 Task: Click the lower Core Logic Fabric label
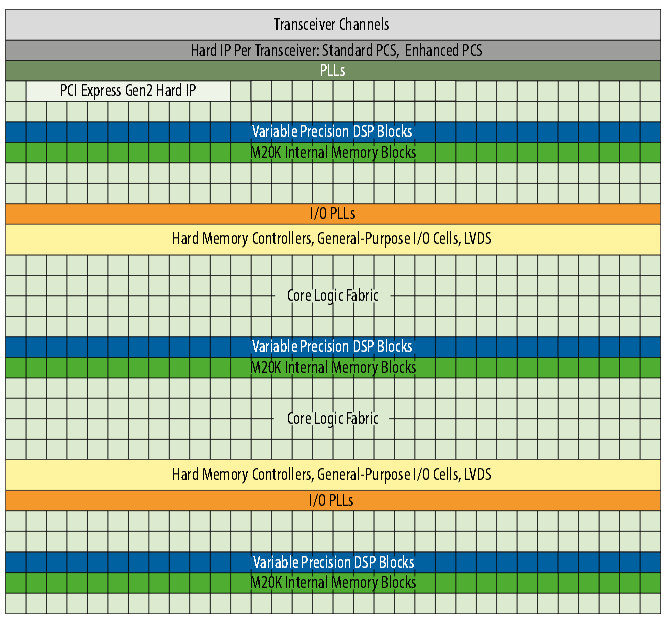(333, 418)
